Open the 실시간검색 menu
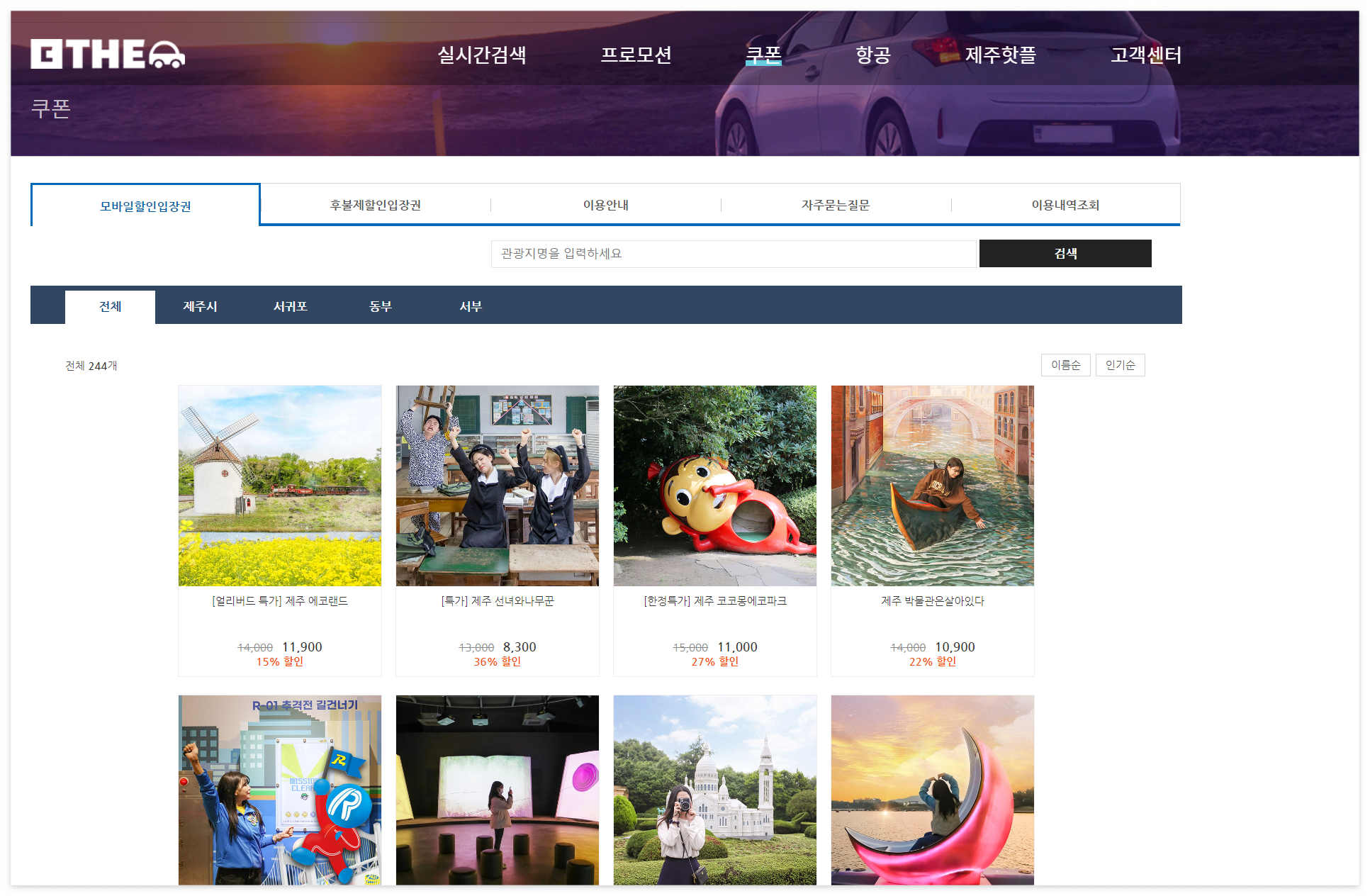Screen dimensions: 1370x896 tap(482, 55)
